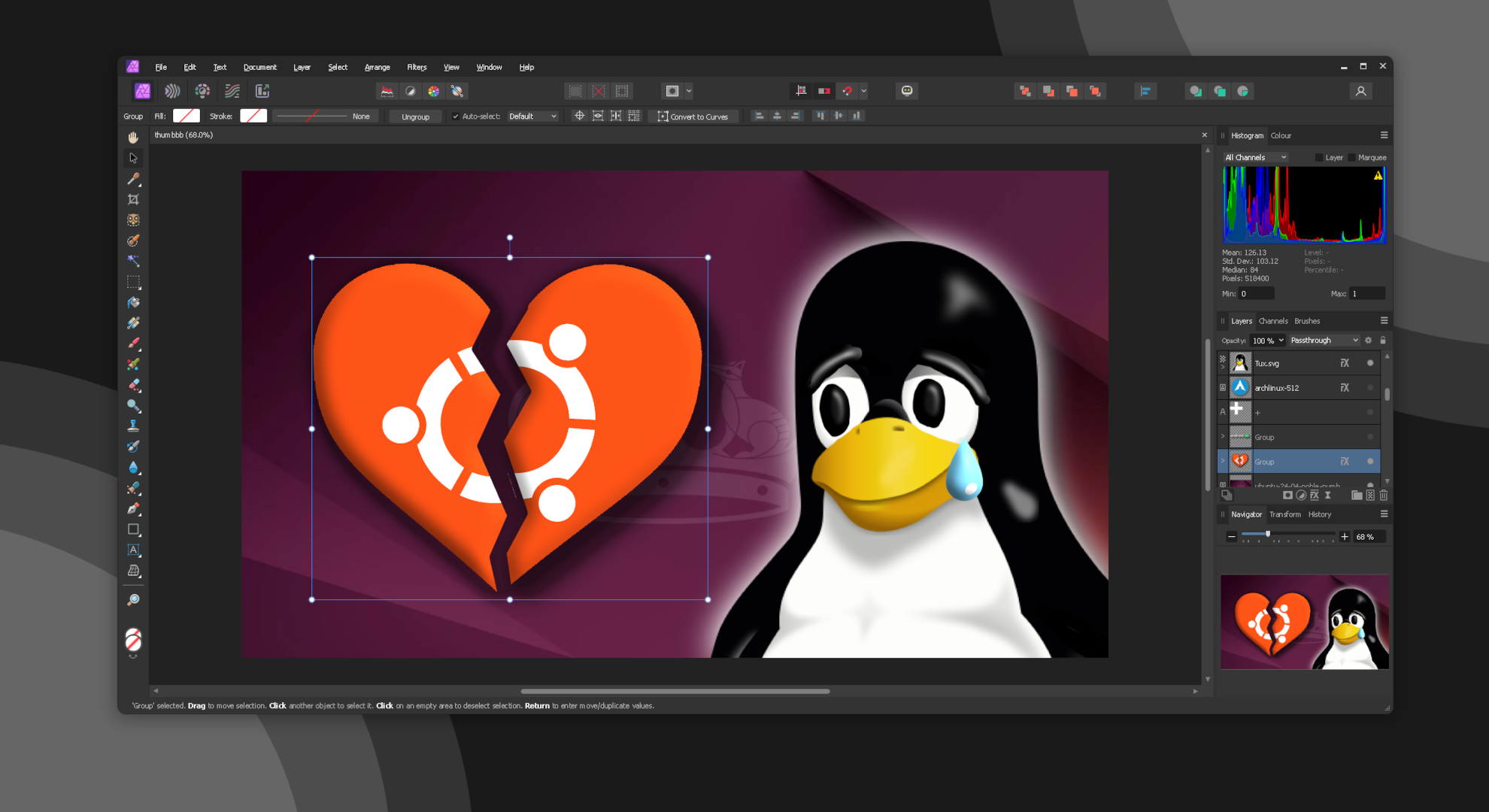Open the Document menu
The height and width of the screenshot is (812, 1489).
pyautogui.click(x=260, y=67)
